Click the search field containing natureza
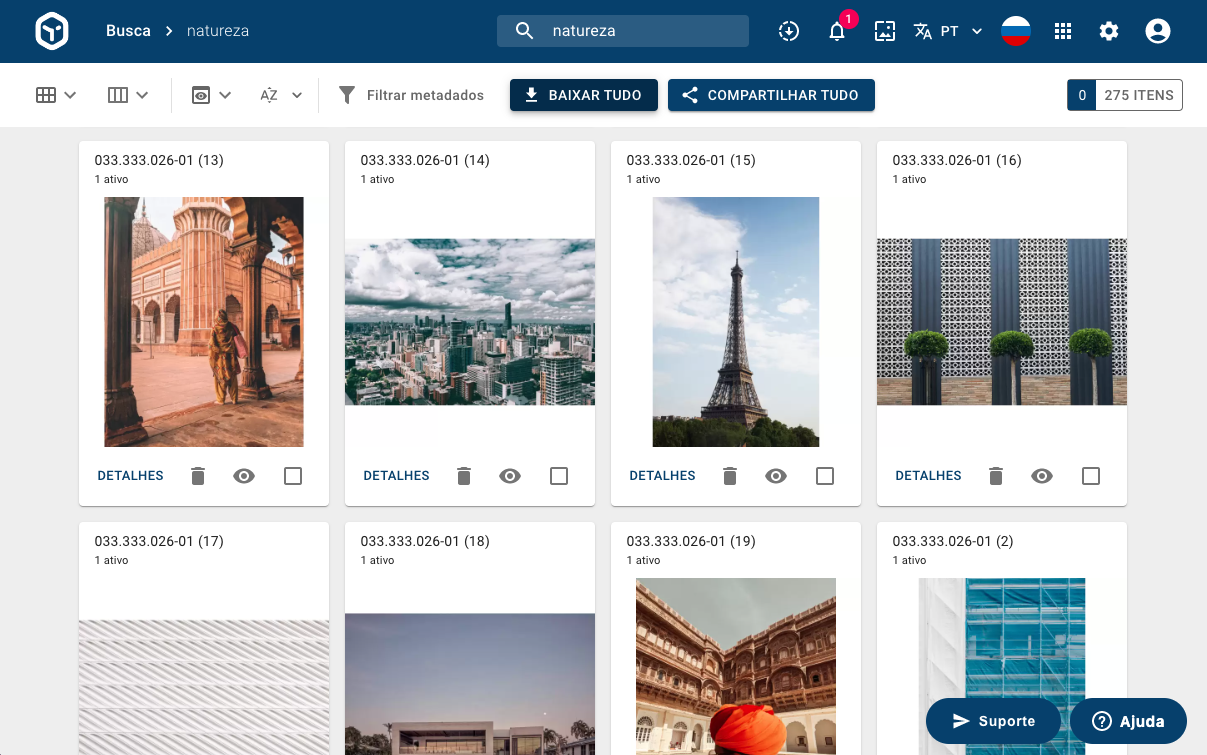Image resolution: width=1207 pixels, height=755 pixels. click(x=623, y=31)
